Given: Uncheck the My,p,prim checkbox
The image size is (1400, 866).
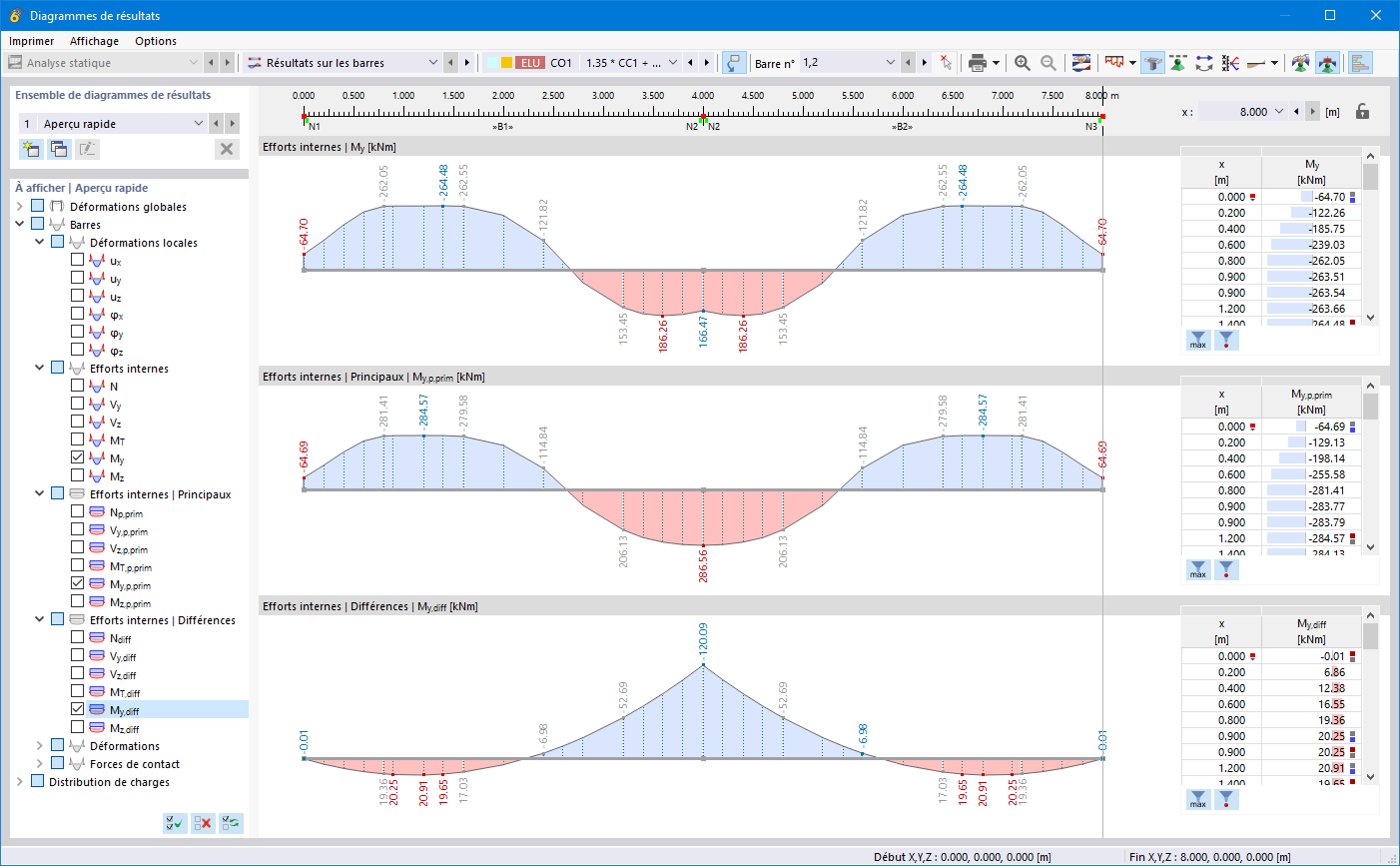Looking at the screenshot, I should click(78, 583).
